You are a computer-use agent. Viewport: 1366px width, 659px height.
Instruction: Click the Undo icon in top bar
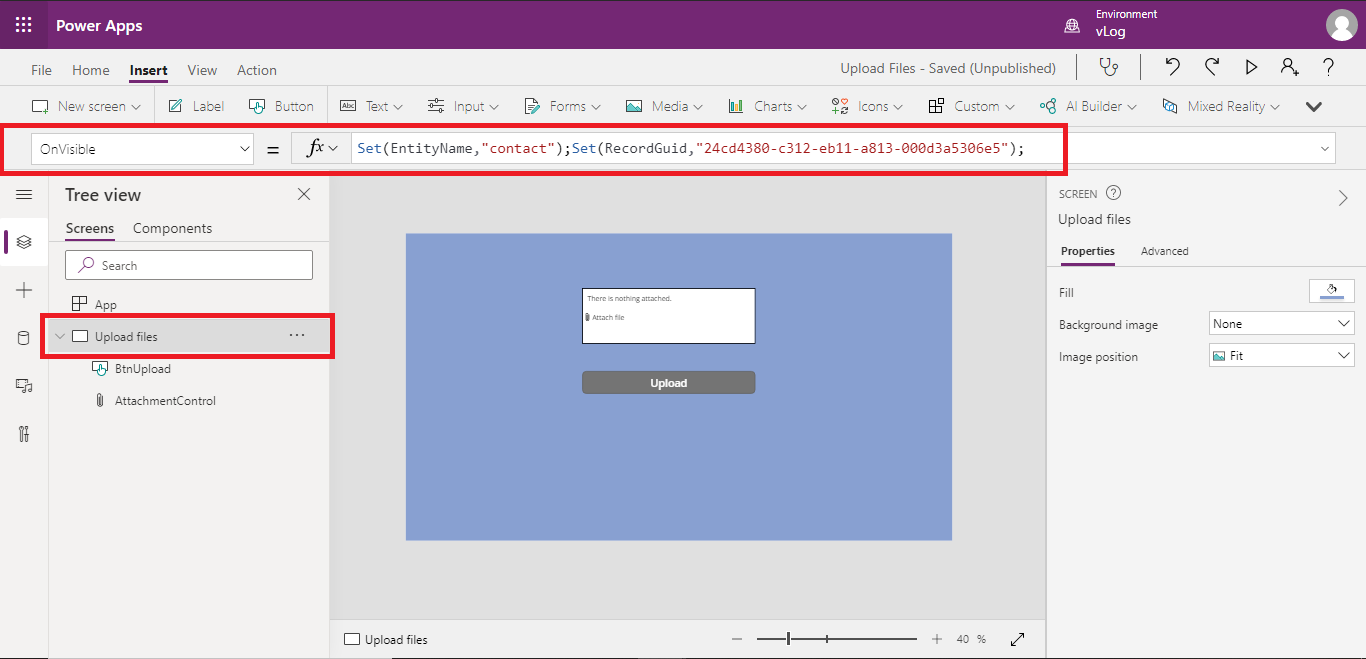coord(1171,67)
